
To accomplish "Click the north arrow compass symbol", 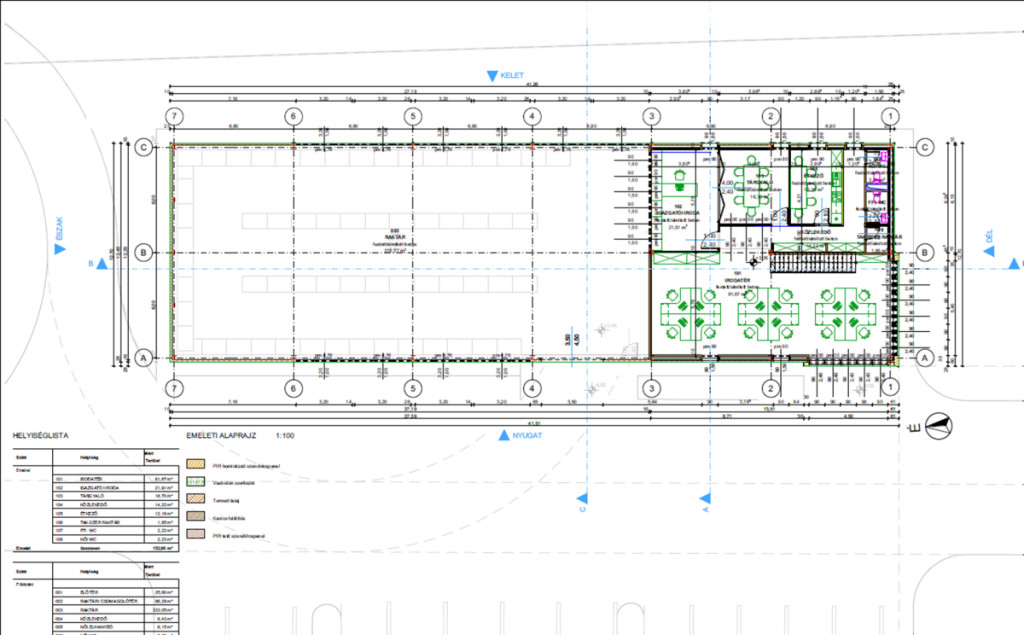I will [934, 427].
